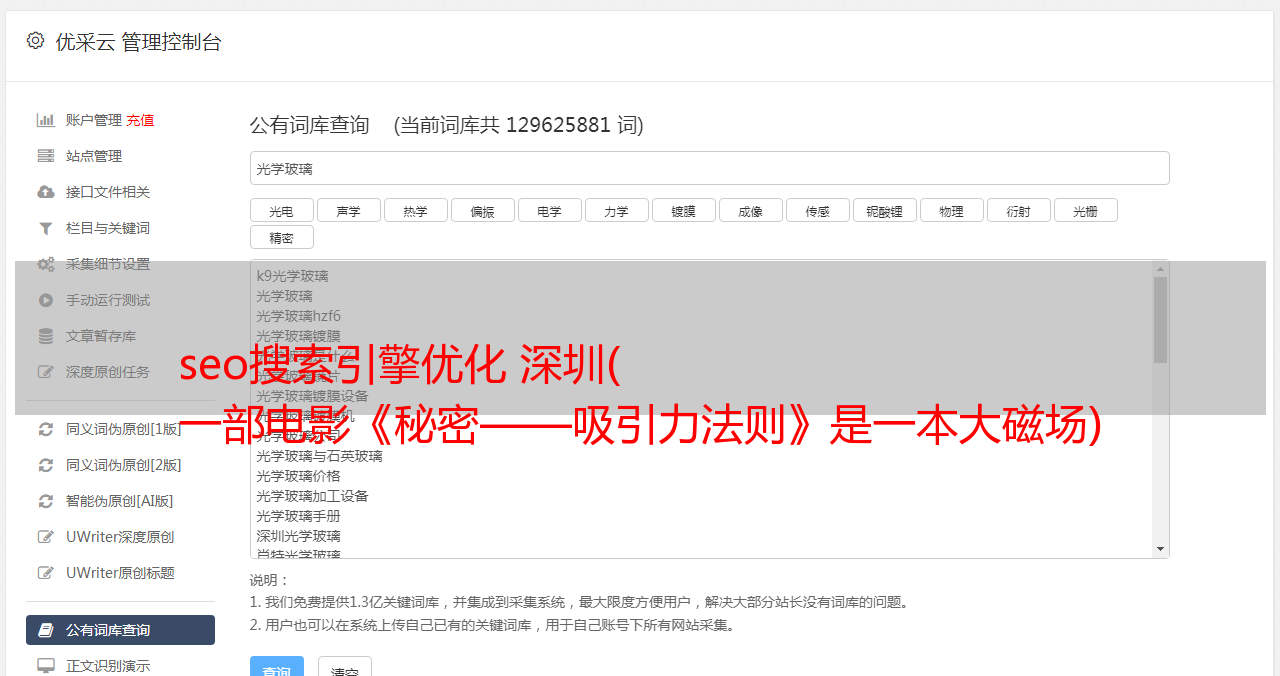Click the 优采云 管理控制台 header title
Image resolution: width=1280 pixels, height=676 pixels.
138,42
